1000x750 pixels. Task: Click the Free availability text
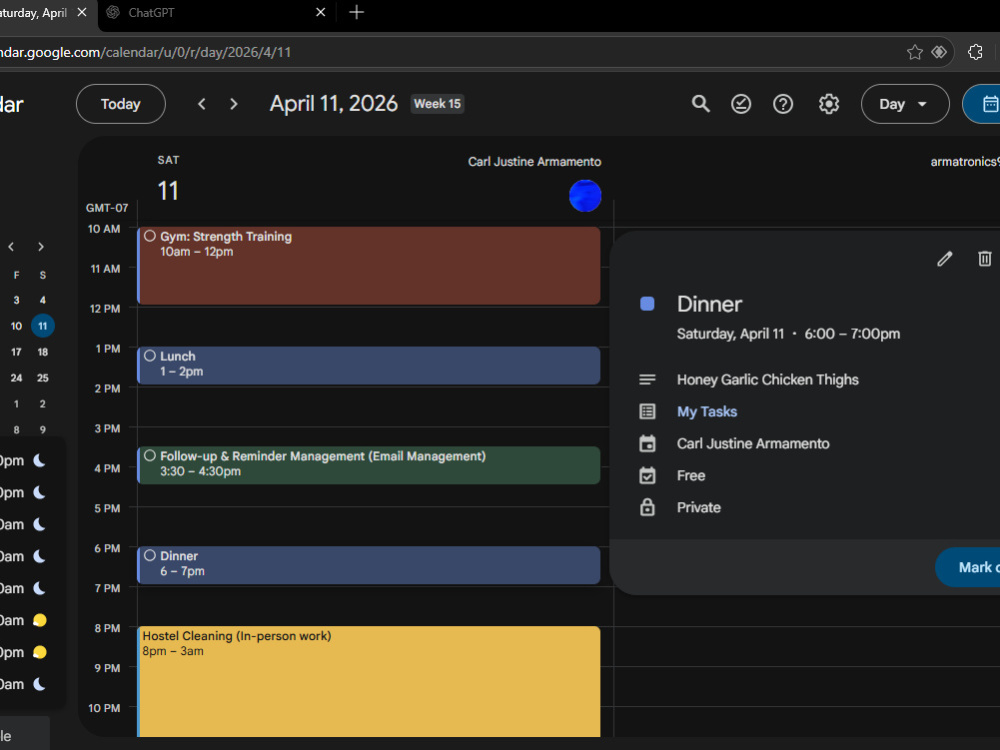pos(691,476)
